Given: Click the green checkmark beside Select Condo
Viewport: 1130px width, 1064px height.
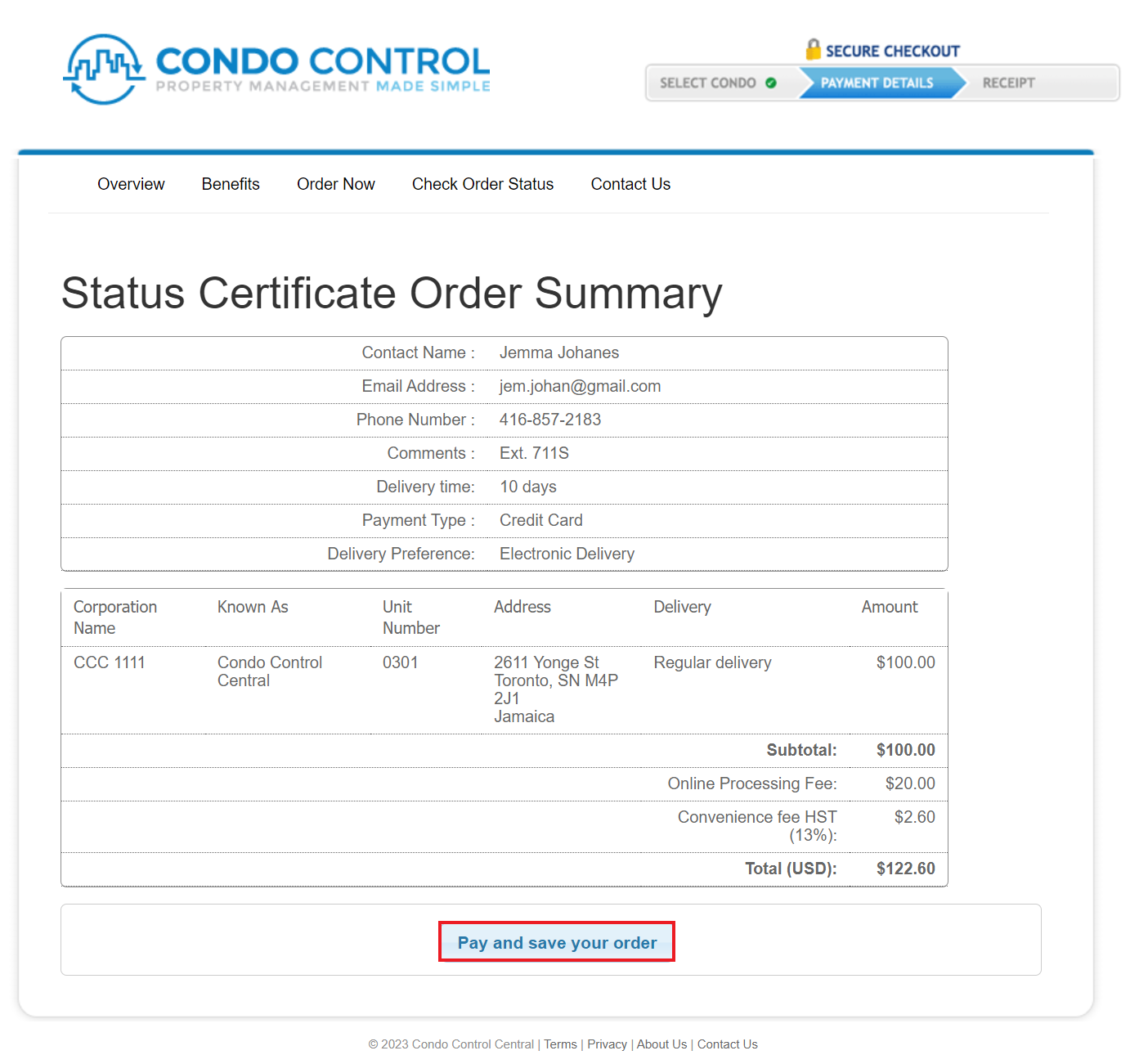Looking at the screenshot, I should [x=770, y=83].
